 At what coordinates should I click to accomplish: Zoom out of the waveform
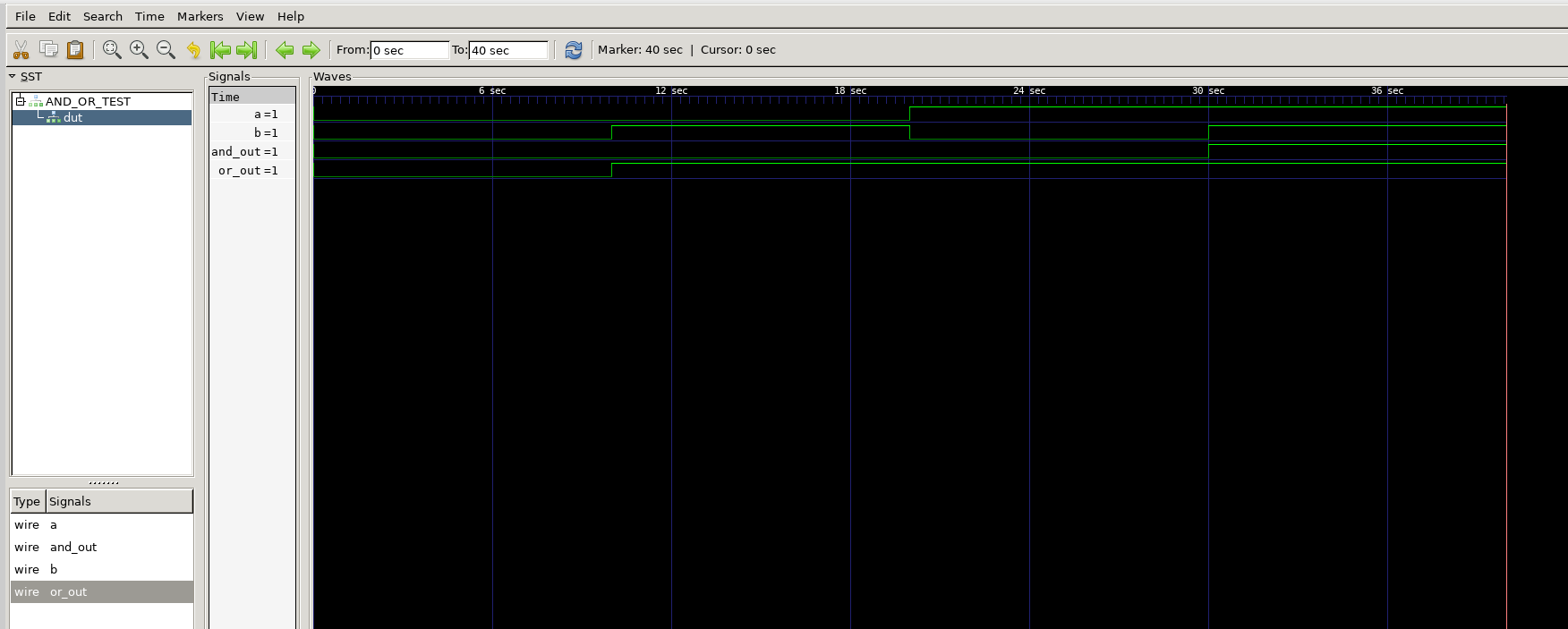[166, 50]
